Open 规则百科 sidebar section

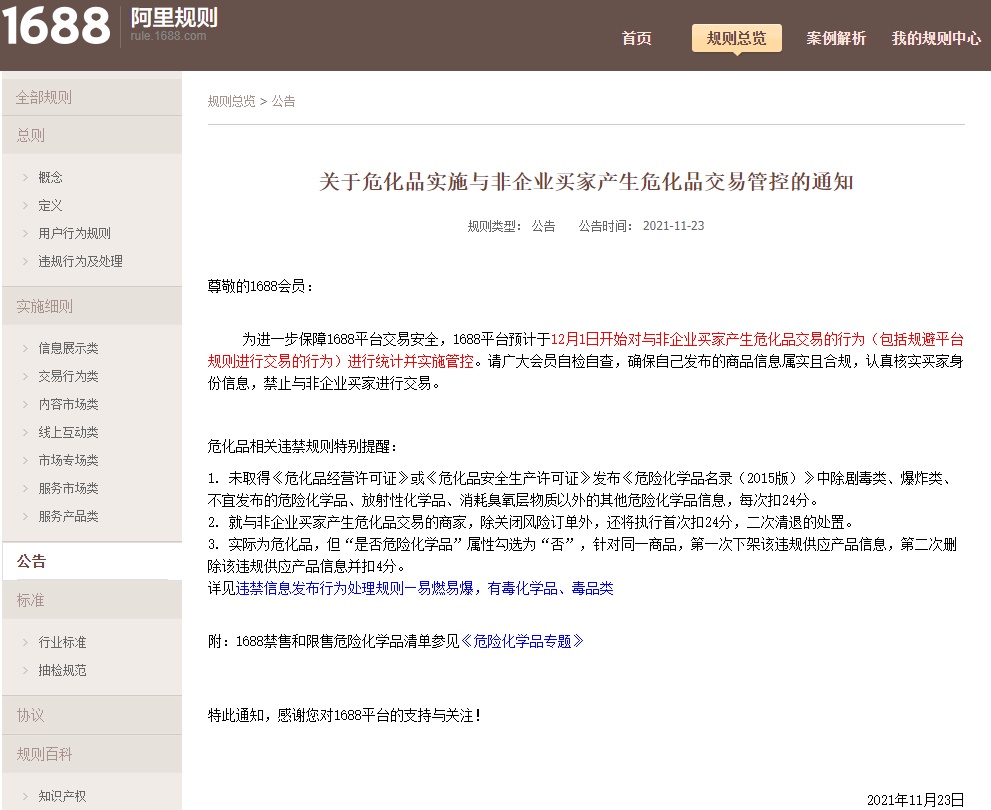tap(92, 754)
